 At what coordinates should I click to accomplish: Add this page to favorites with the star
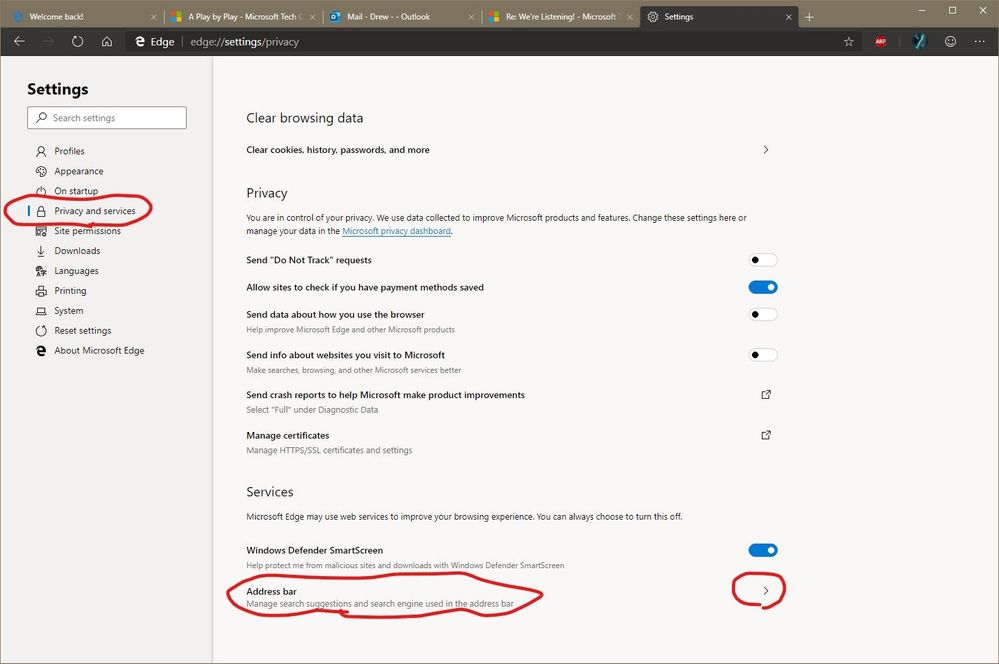tap(849, 41)
